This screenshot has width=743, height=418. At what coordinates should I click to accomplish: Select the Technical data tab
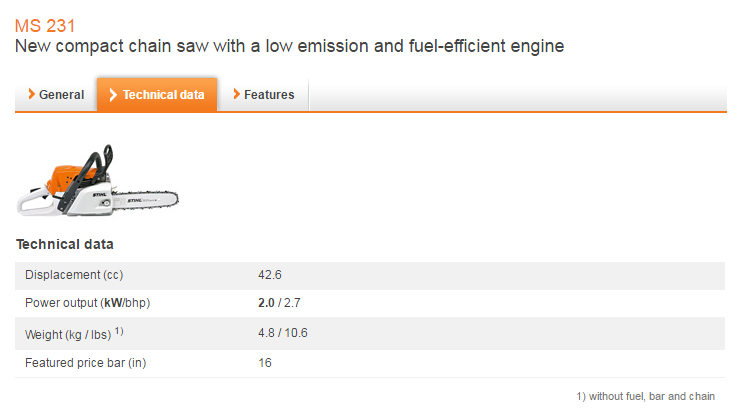157,95
